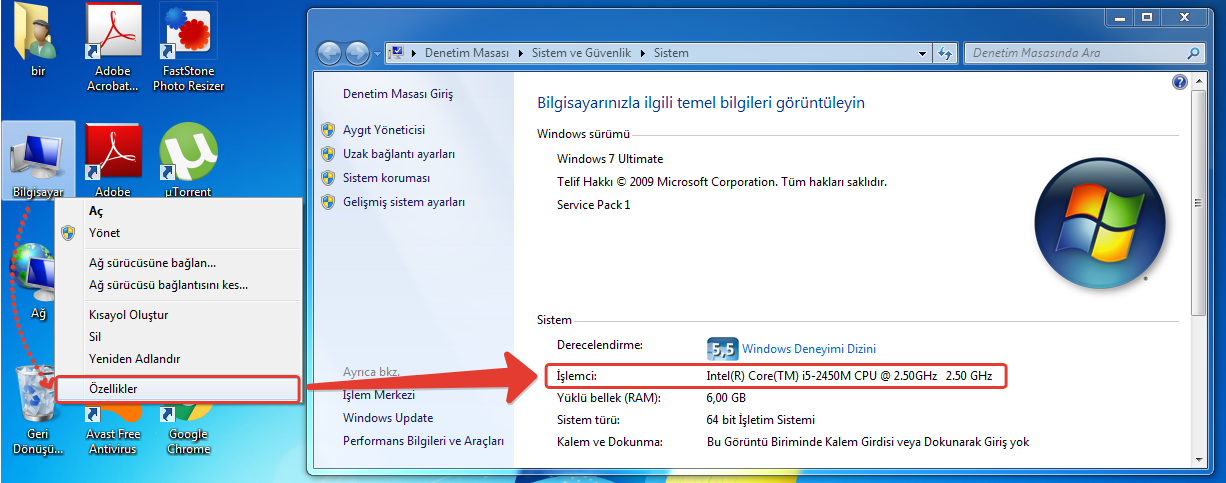
Task: Click the refresh button beside address bar
Action: coord(945,53)
